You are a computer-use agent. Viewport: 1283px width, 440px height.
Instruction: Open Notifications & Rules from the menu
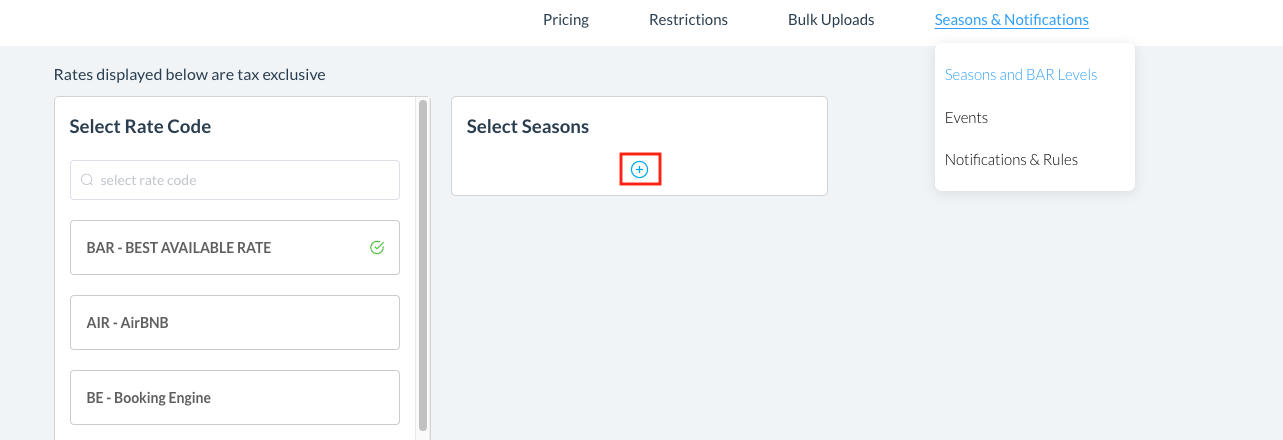pos(1011,160)
